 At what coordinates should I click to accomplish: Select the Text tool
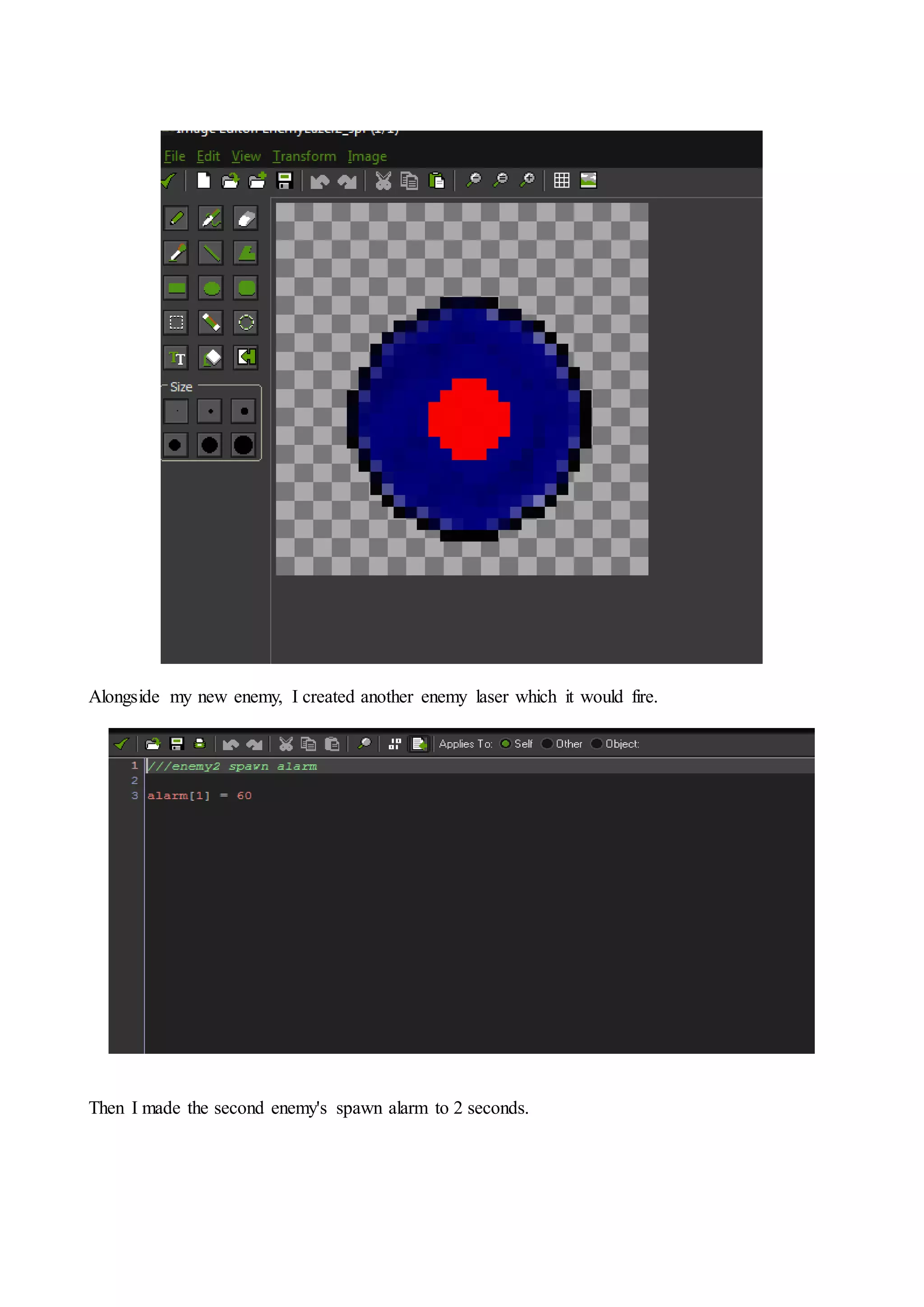click(x=176, y=357)
